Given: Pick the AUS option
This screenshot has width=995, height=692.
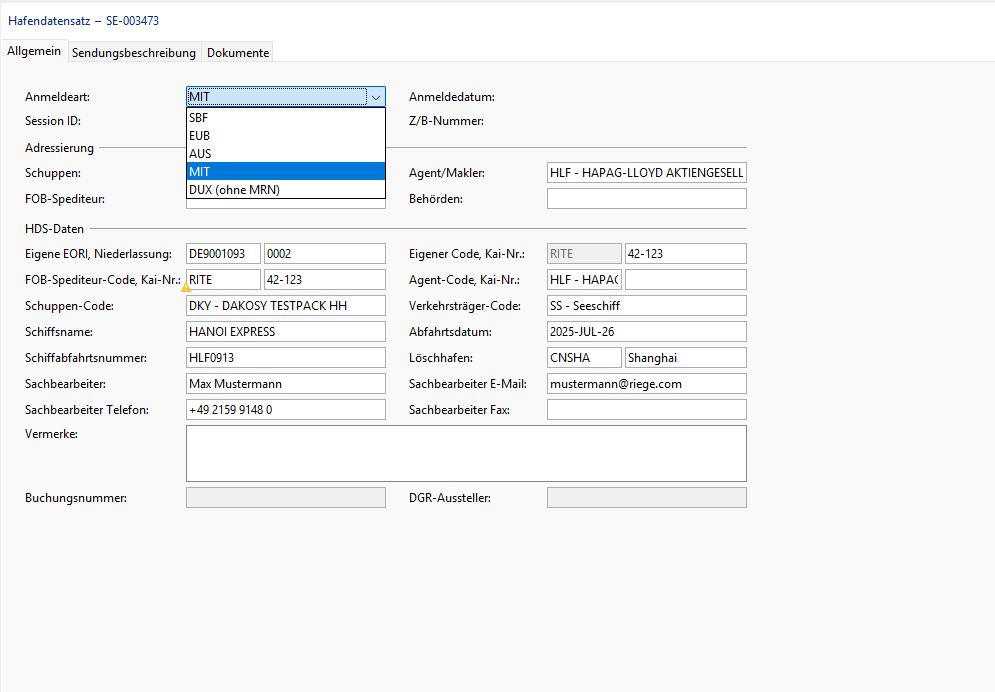Looking at the screenshot, I should 286,153.
